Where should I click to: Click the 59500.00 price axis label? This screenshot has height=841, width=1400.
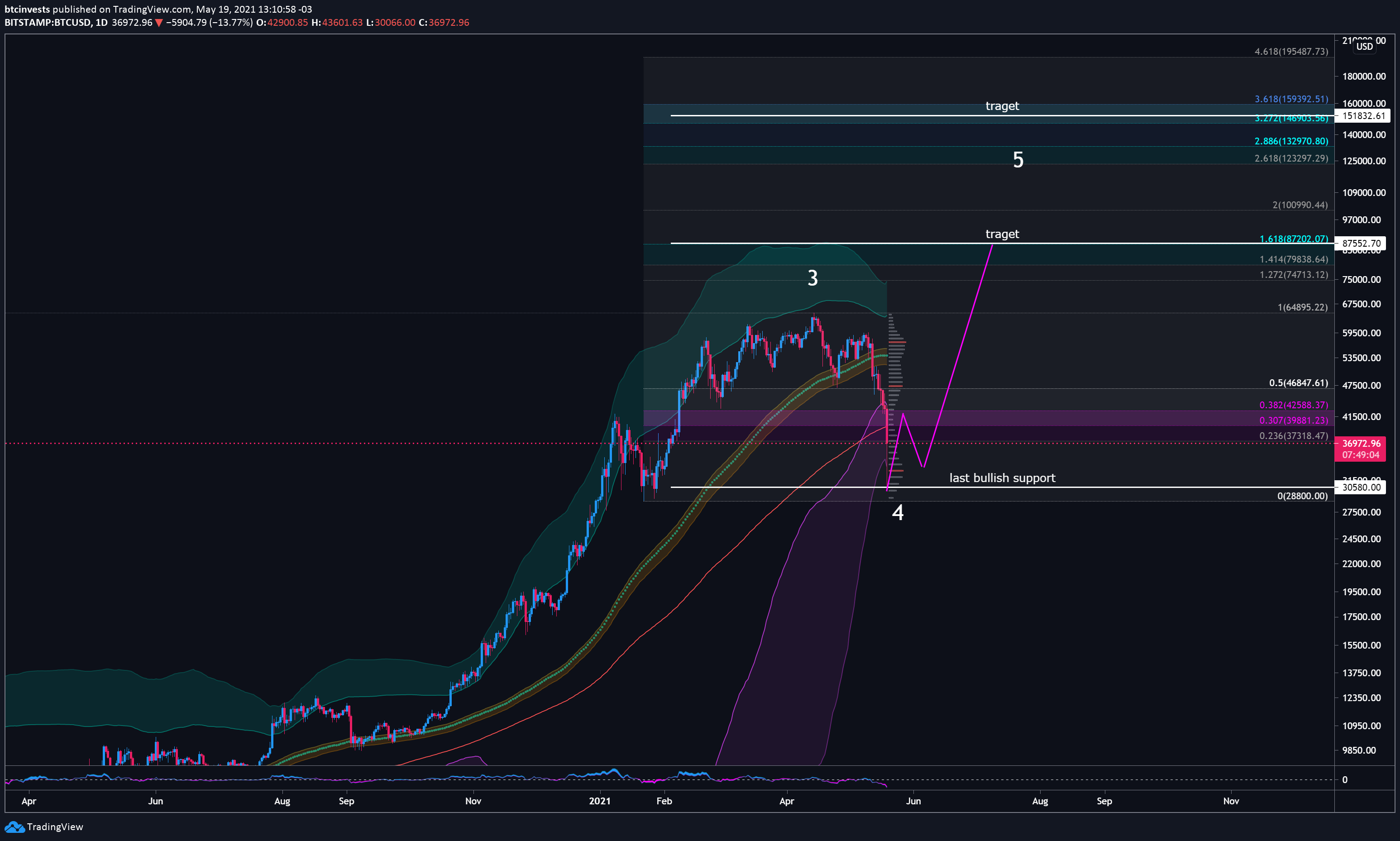coord(1362,333)
